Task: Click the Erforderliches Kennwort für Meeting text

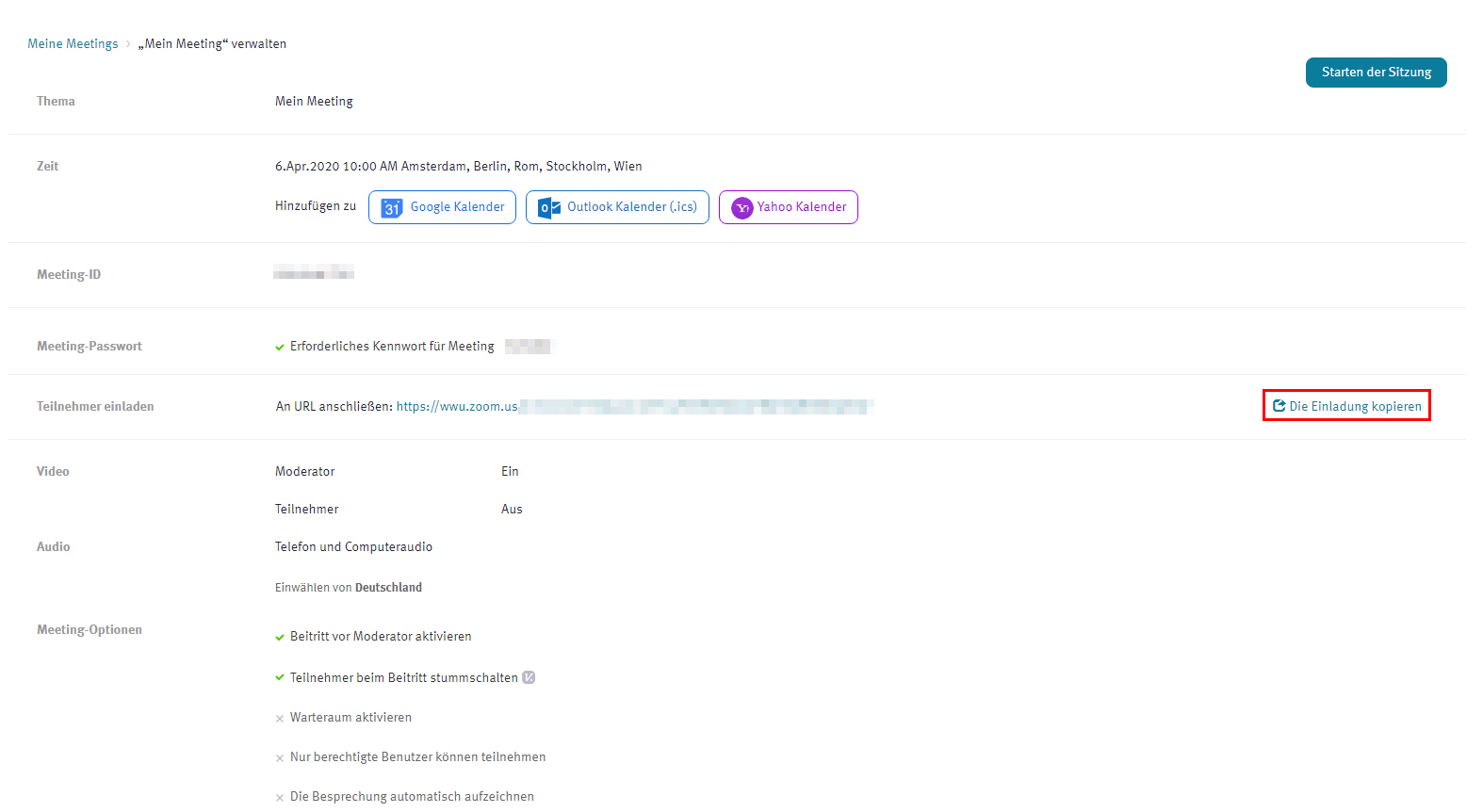Action: click(x=392, y=346)
